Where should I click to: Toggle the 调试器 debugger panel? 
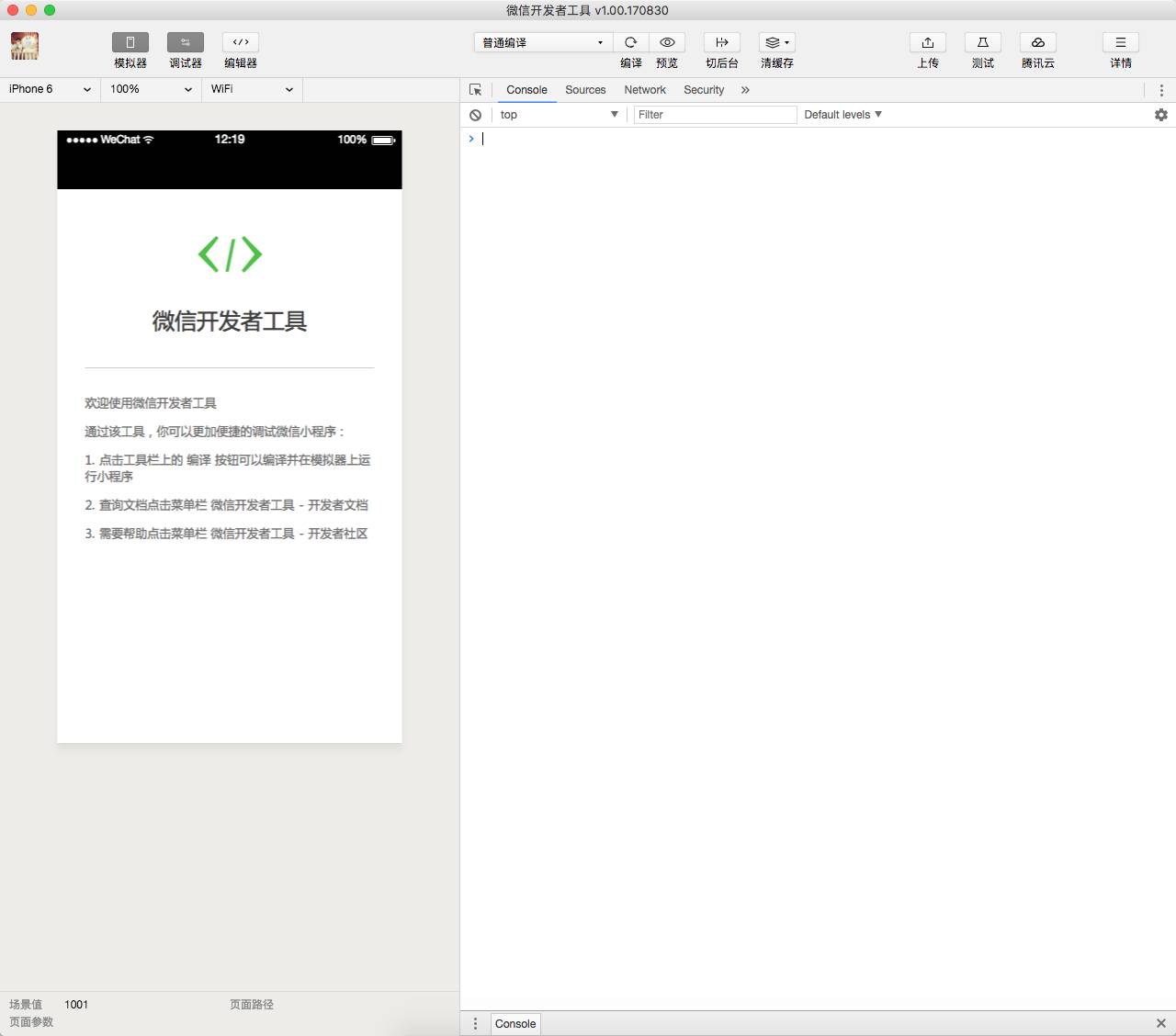pyautogui.click(x=186, y=42)
